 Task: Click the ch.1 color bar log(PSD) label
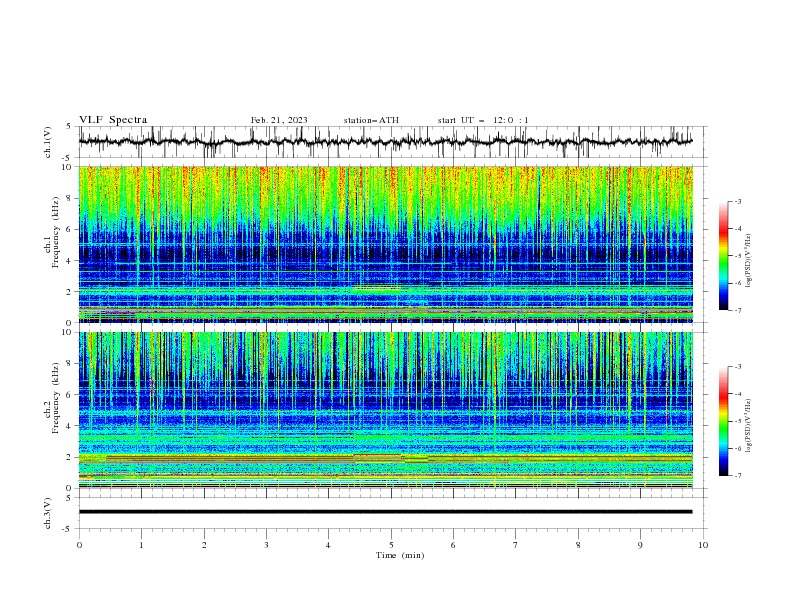tap(749, 261)
